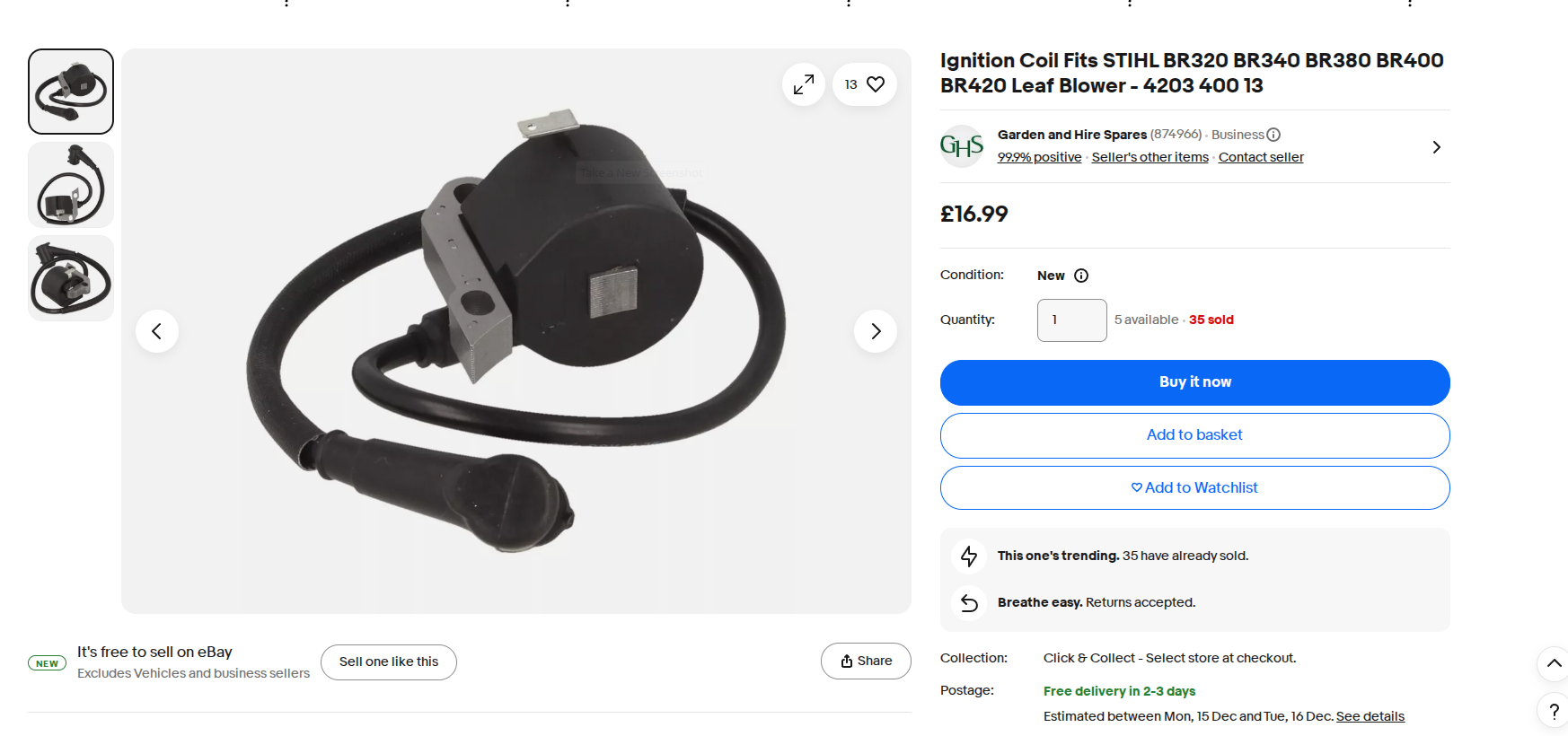This screenshot has width=1568, height=736.
Task: Go to the previous product image
Action: click(x=157, y=331)
